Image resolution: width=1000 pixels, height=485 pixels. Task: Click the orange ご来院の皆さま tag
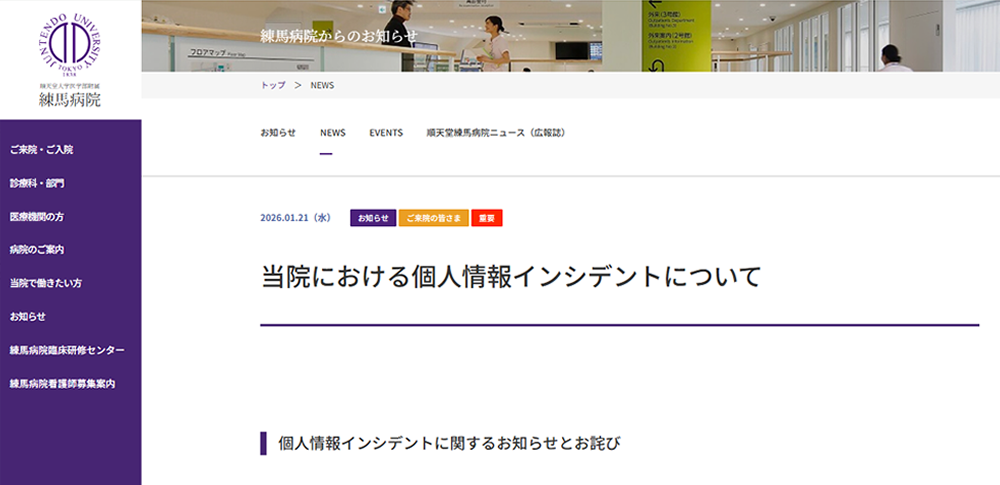[x=433, y=218]
